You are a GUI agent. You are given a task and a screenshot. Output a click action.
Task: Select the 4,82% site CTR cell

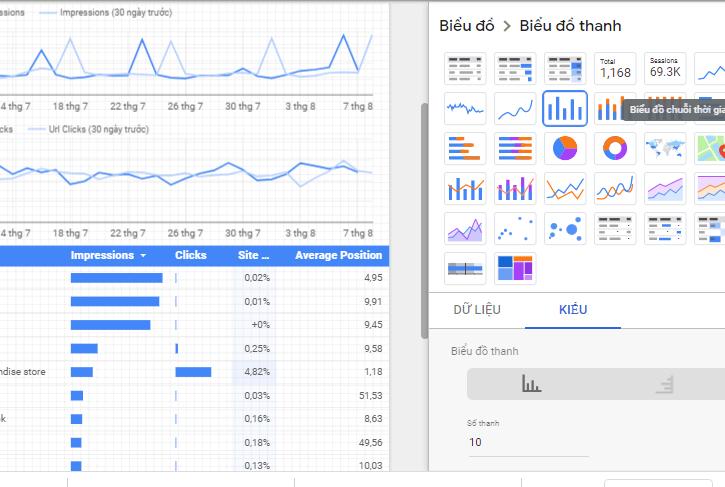pos(257,372)
